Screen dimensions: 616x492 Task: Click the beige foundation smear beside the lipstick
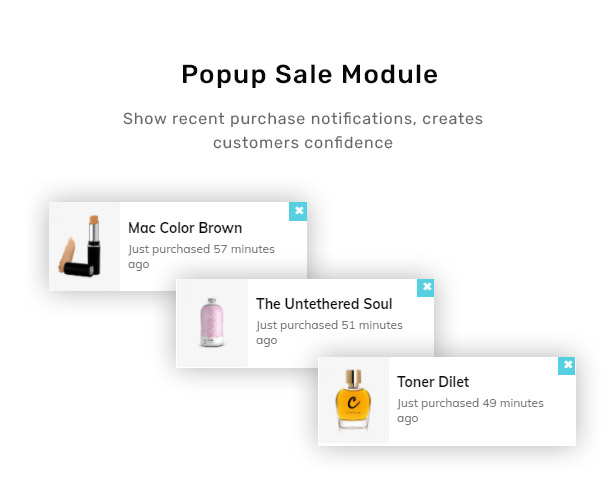(x=67, y=254)
